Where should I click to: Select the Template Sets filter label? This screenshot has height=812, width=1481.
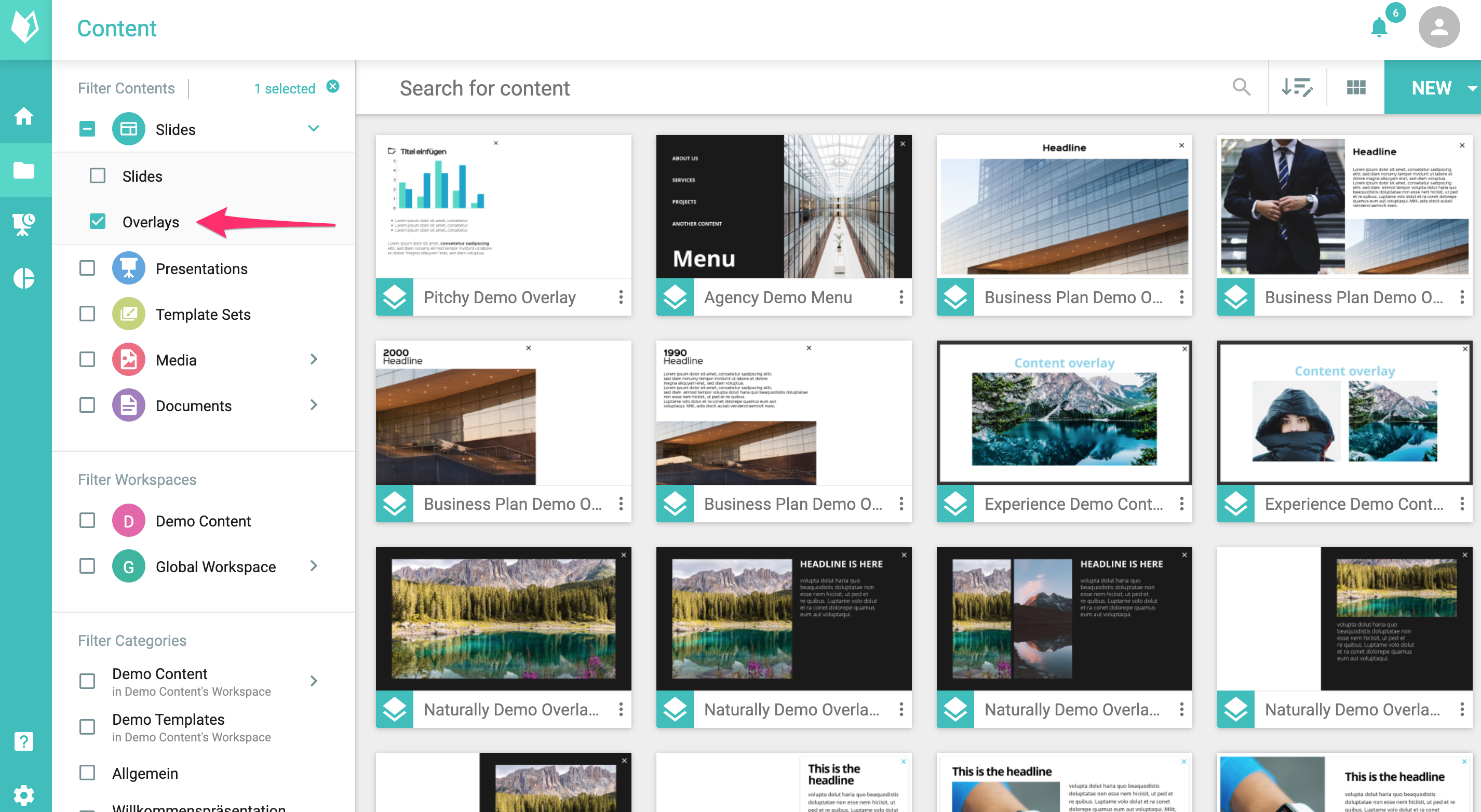coord(203,314)
